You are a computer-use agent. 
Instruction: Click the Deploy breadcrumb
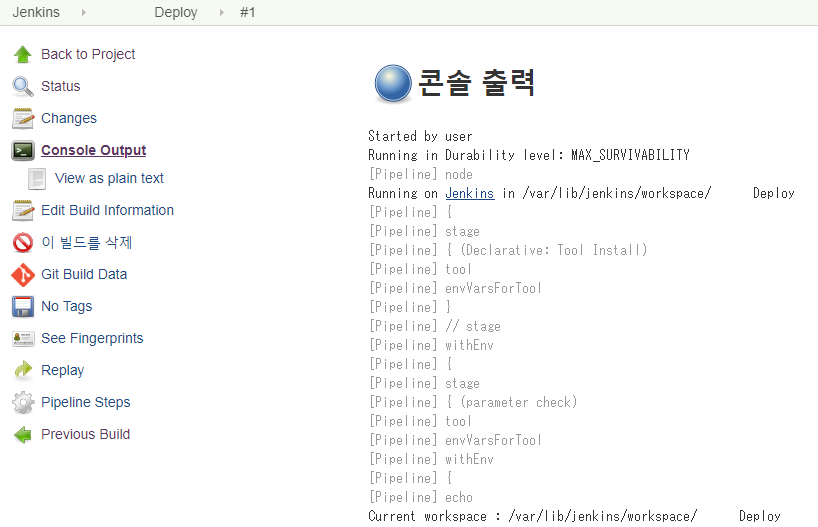pos(176,12)
